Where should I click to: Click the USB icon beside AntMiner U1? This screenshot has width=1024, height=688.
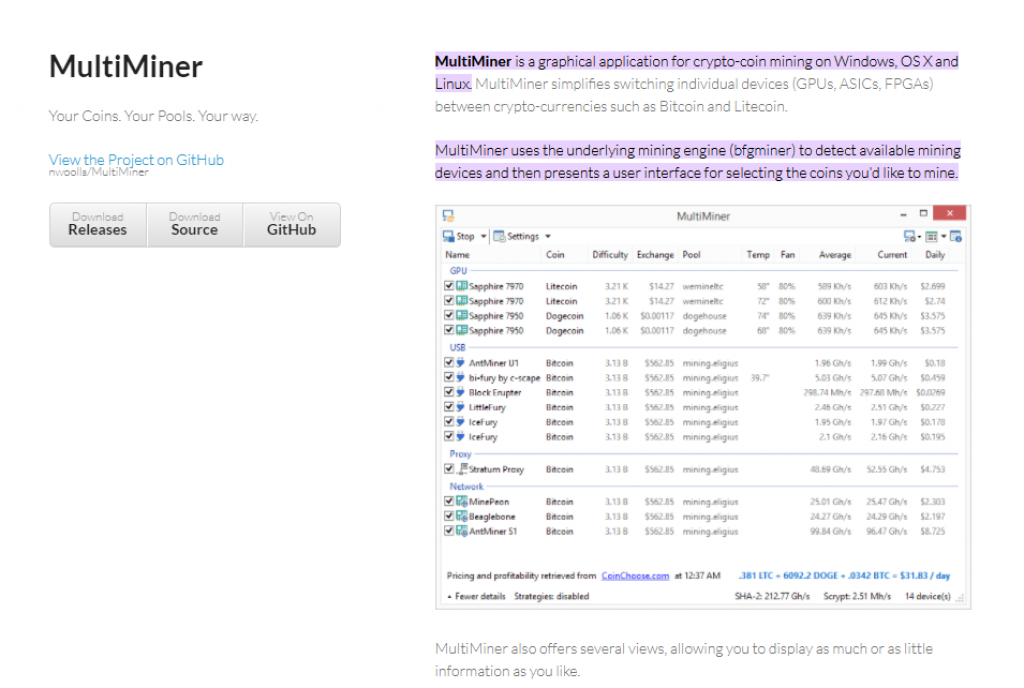coord(460,362)
